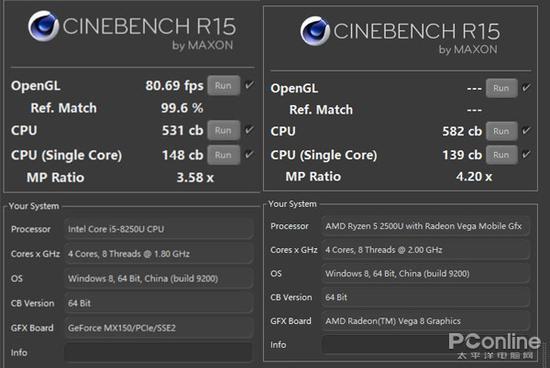This screenshot has height=368, width=550.
Task: Click the AMD Ryzen 5 2500U processor field
Action: 425,226
